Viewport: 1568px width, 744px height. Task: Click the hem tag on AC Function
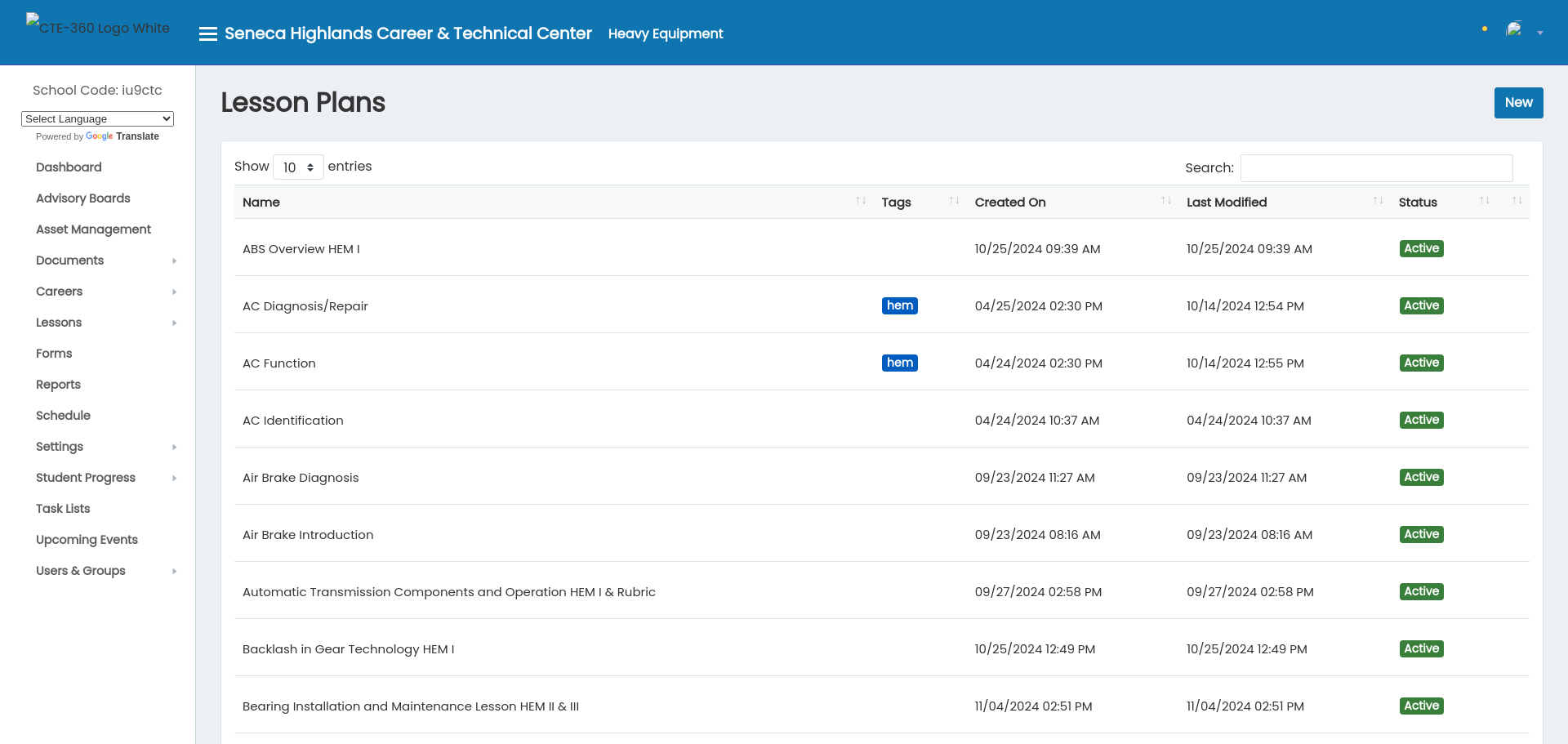[899, 363]
